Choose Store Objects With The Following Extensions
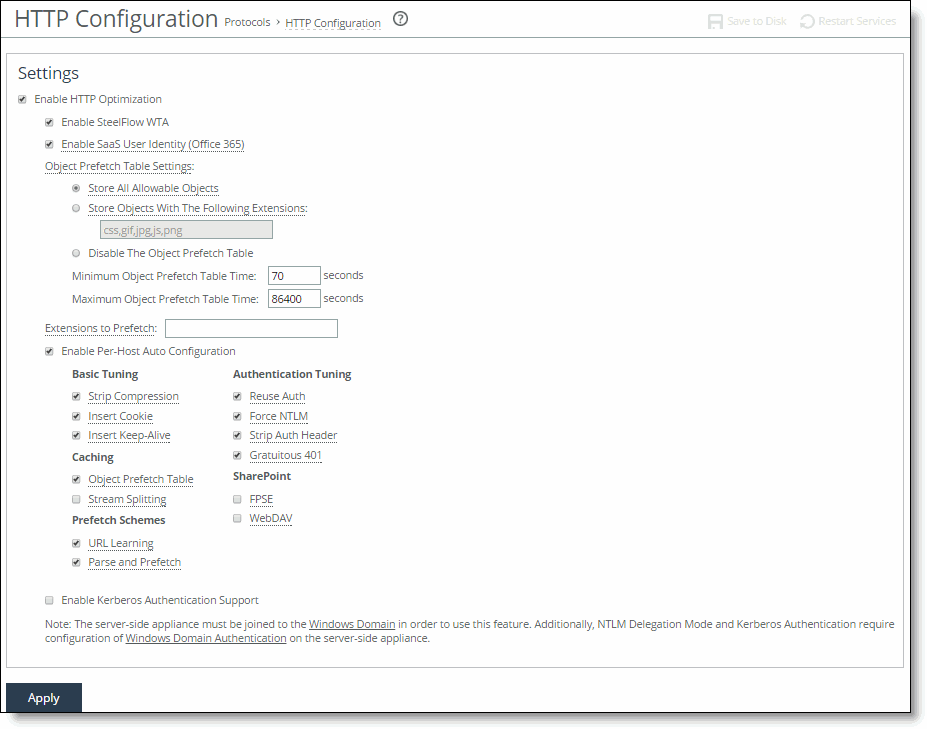 [x=76, y=208]
